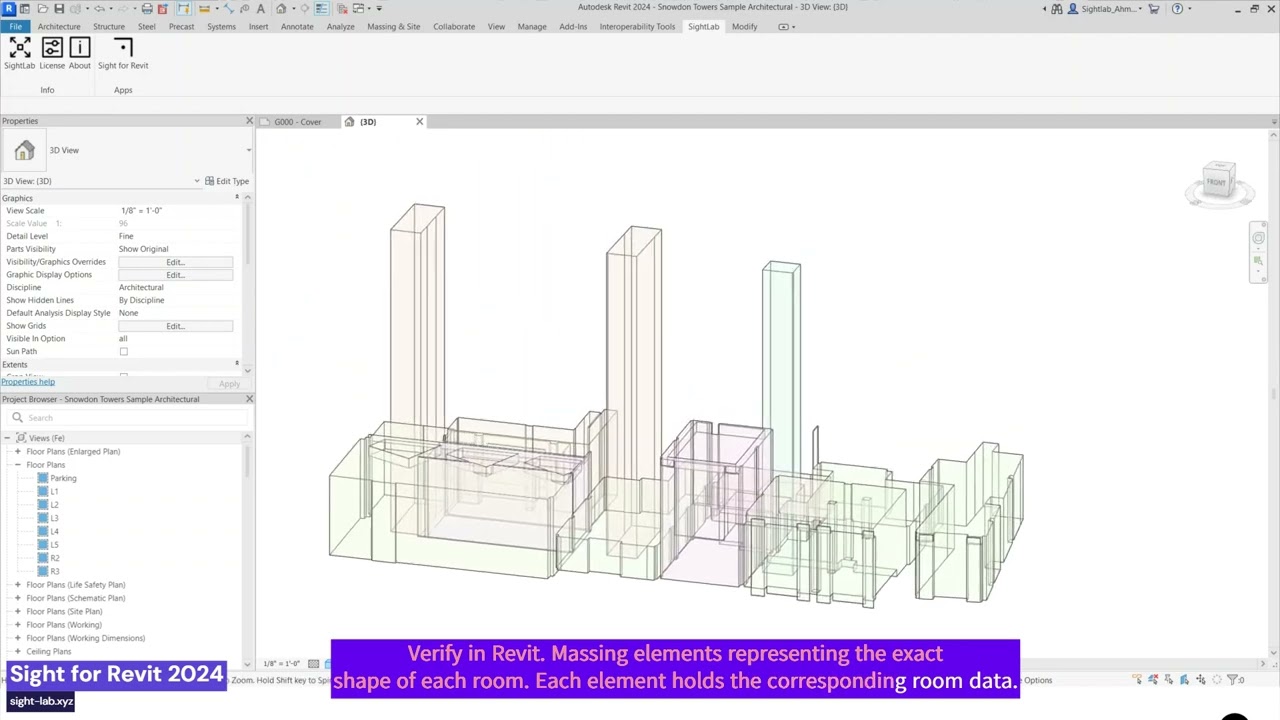The width and height of the screenshot is (1280, 720).
Task: Click the Print icon in quick access toolbar
Action: (x=147, y=8)
